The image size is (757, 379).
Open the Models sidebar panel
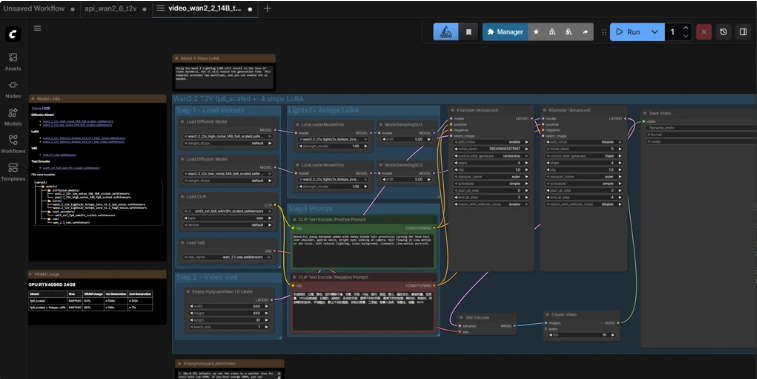(13, 117)
